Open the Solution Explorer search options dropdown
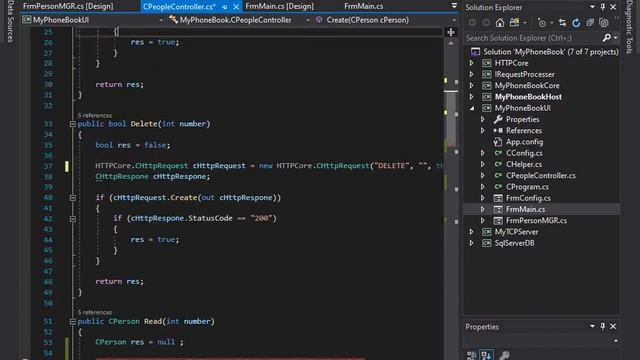Image resolution: width=640 pixels, height=360 pixels. 616,38
